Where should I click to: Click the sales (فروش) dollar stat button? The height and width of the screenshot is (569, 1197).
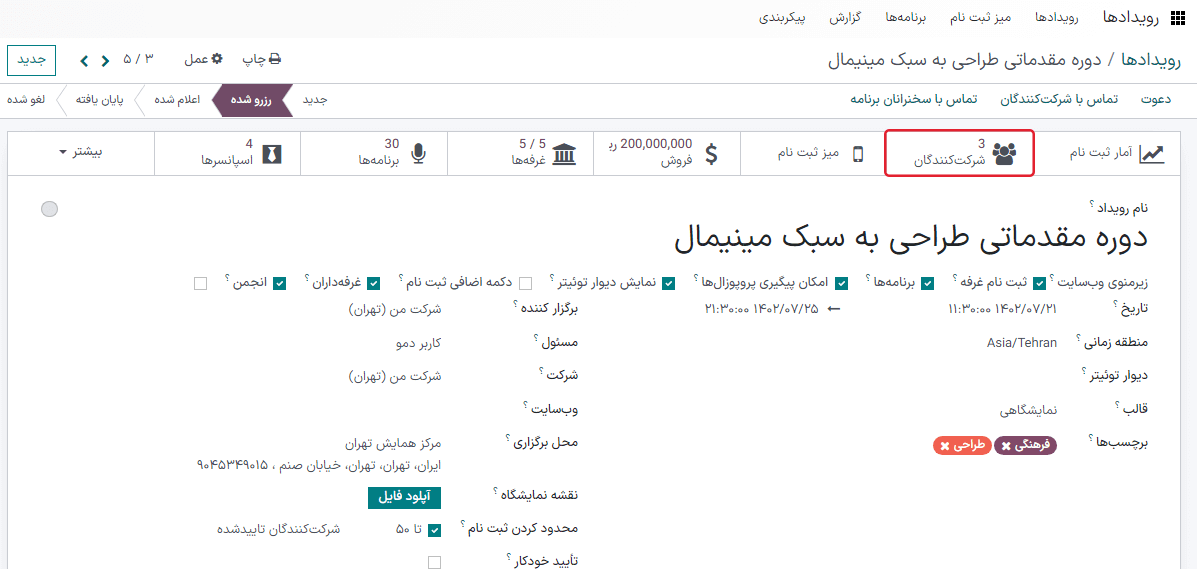[711, 153]
